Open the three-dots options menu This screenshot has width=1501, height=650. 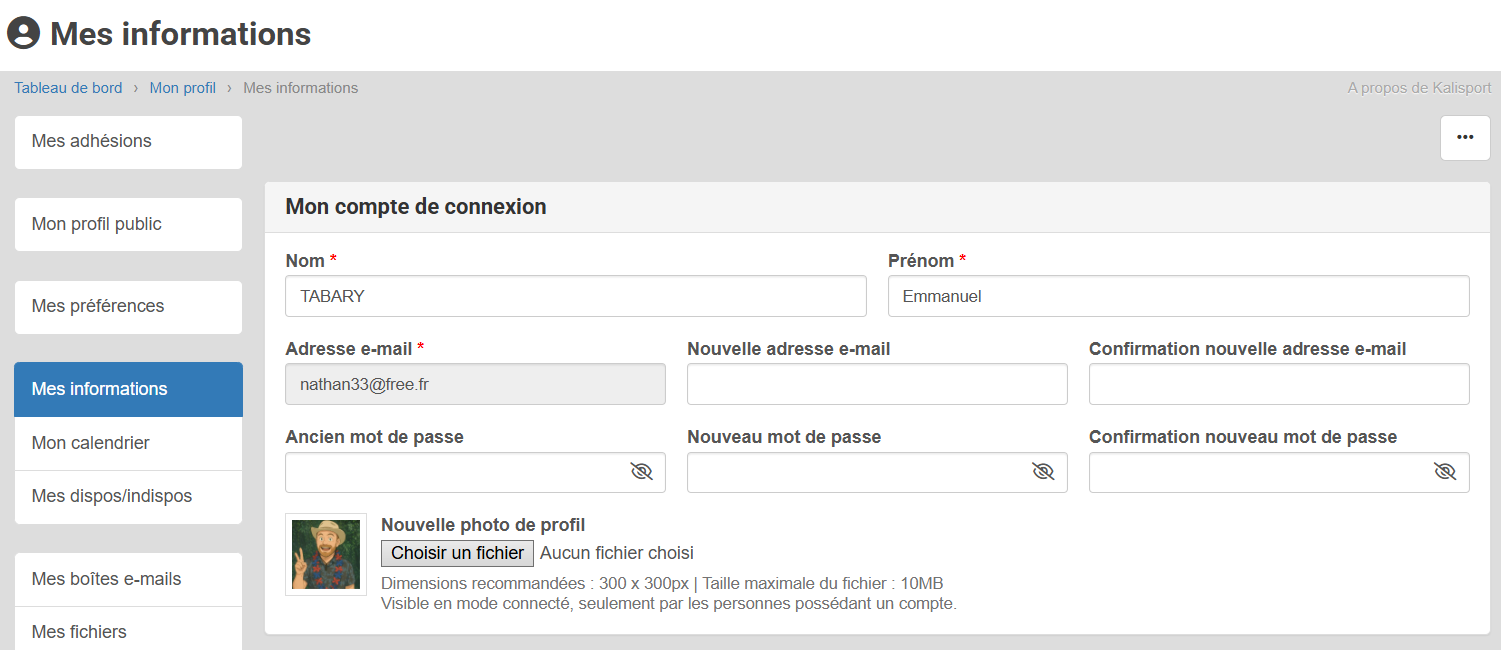(x=1465, y=138)
